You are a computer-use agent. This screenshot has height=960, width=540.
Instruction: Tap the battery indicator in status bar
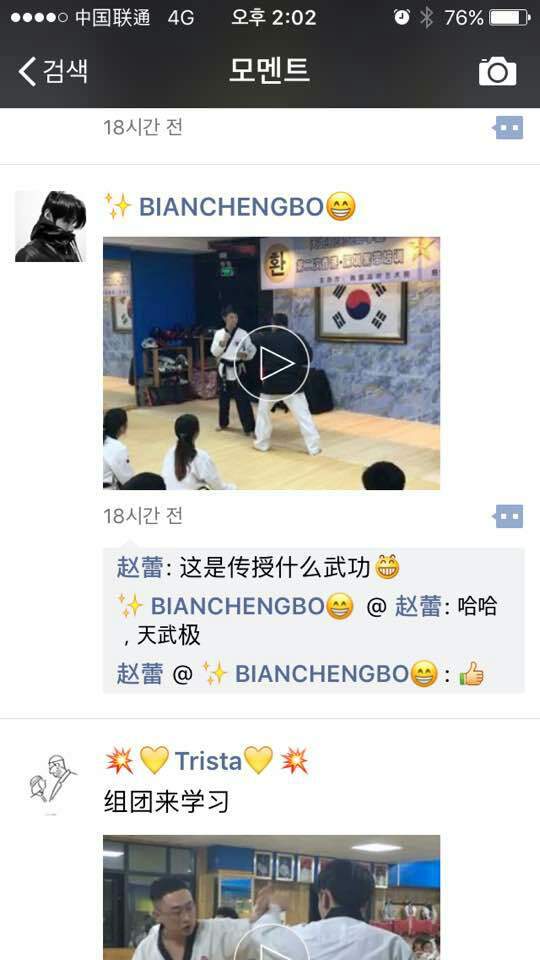tap(509, 18)
